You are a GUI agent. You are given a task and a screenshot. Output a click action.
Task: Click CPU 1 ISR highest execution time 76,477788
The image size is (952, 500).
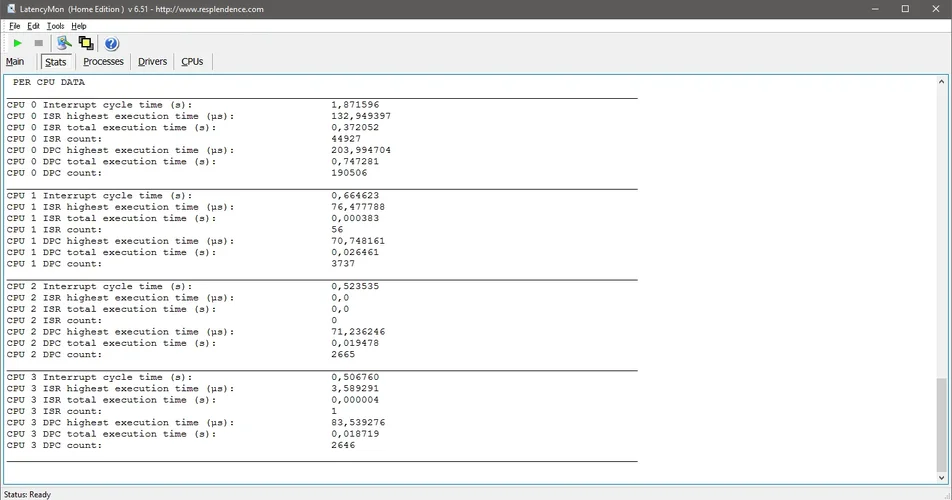coord(358,207)
